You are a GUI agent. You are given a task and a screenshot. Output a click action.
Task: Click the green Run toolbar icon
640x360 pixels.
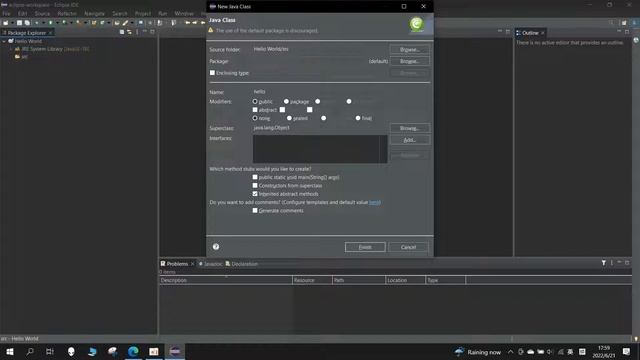(x=50, y=22)
